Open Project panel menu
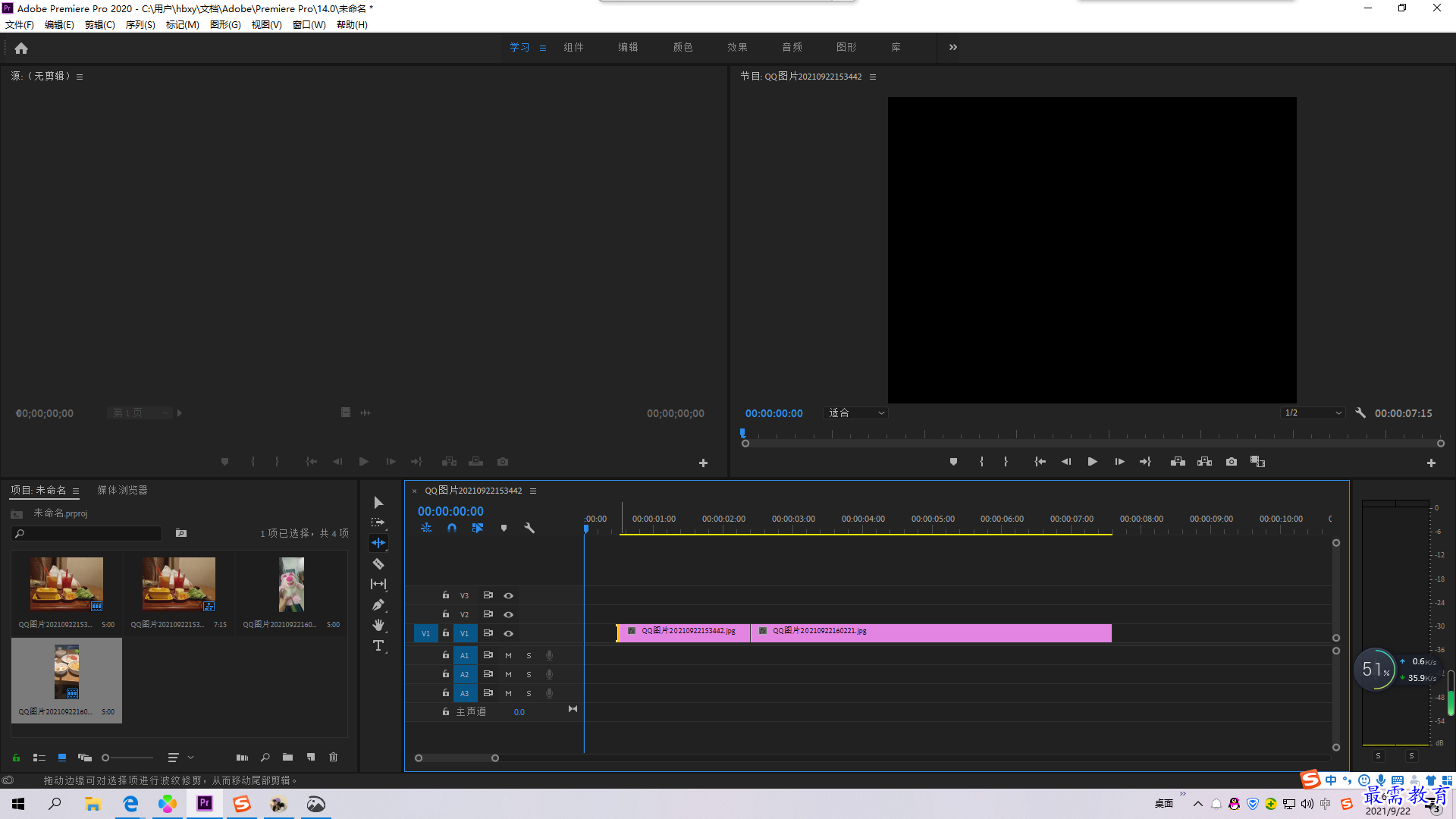 coord(76,491)
